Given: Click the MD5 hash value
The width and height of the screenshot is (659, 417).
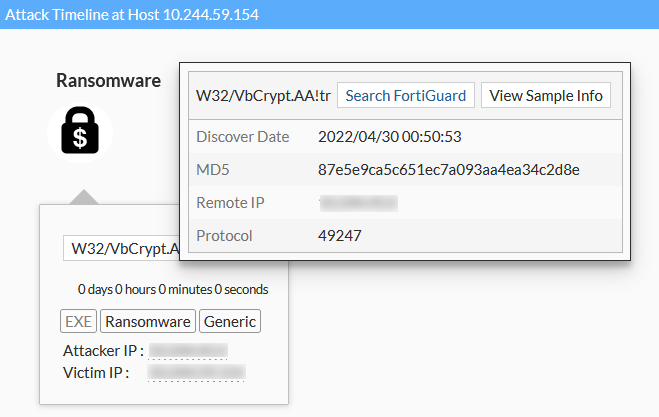Looking at the screenshot, I should [449, 170].
